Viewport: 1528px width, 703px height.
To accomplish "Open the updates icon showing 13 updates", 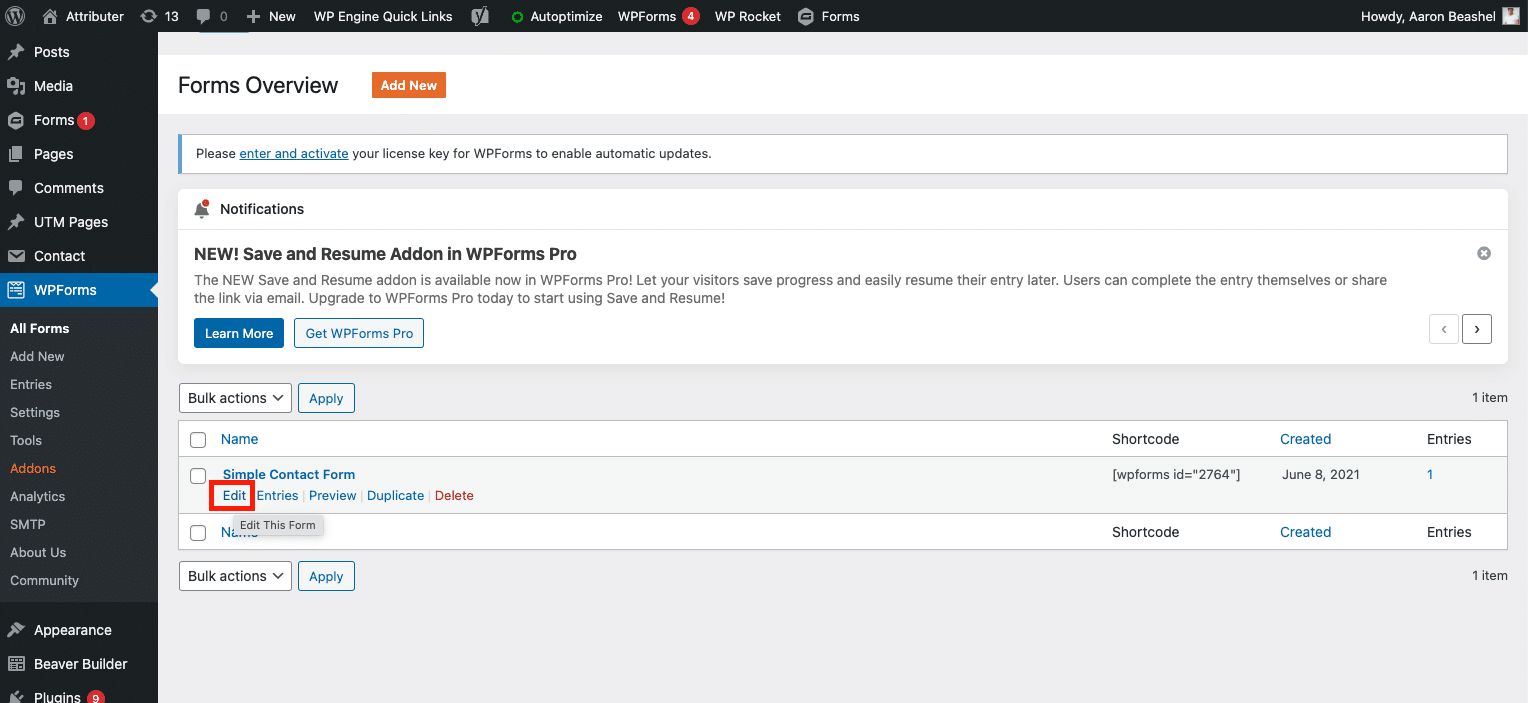I will click(159, 16).
